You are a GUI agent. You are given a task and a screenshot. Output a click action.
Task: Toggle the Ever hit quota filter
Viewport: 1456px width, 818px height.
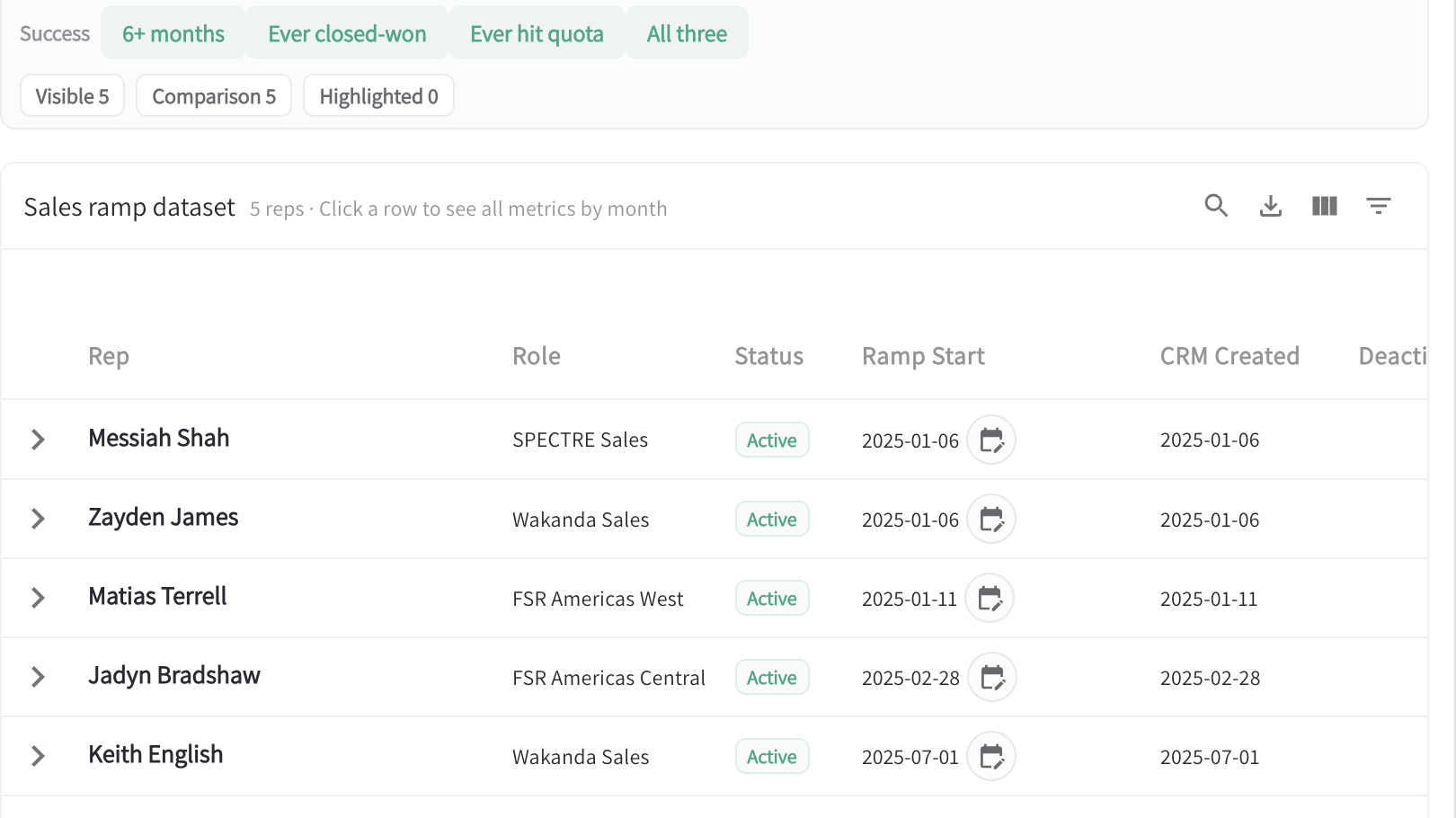537,33
